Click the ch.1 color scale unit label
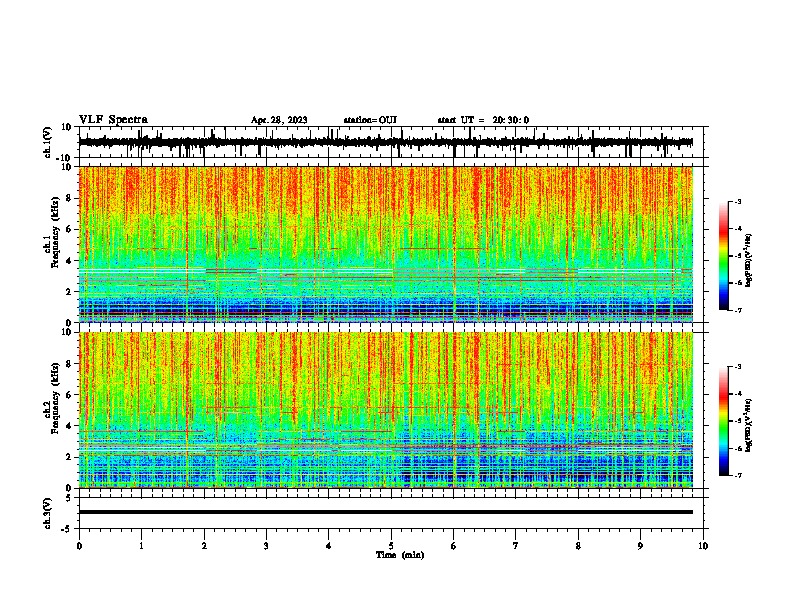Viewport: 792px width, 612px height. [749, 260]
